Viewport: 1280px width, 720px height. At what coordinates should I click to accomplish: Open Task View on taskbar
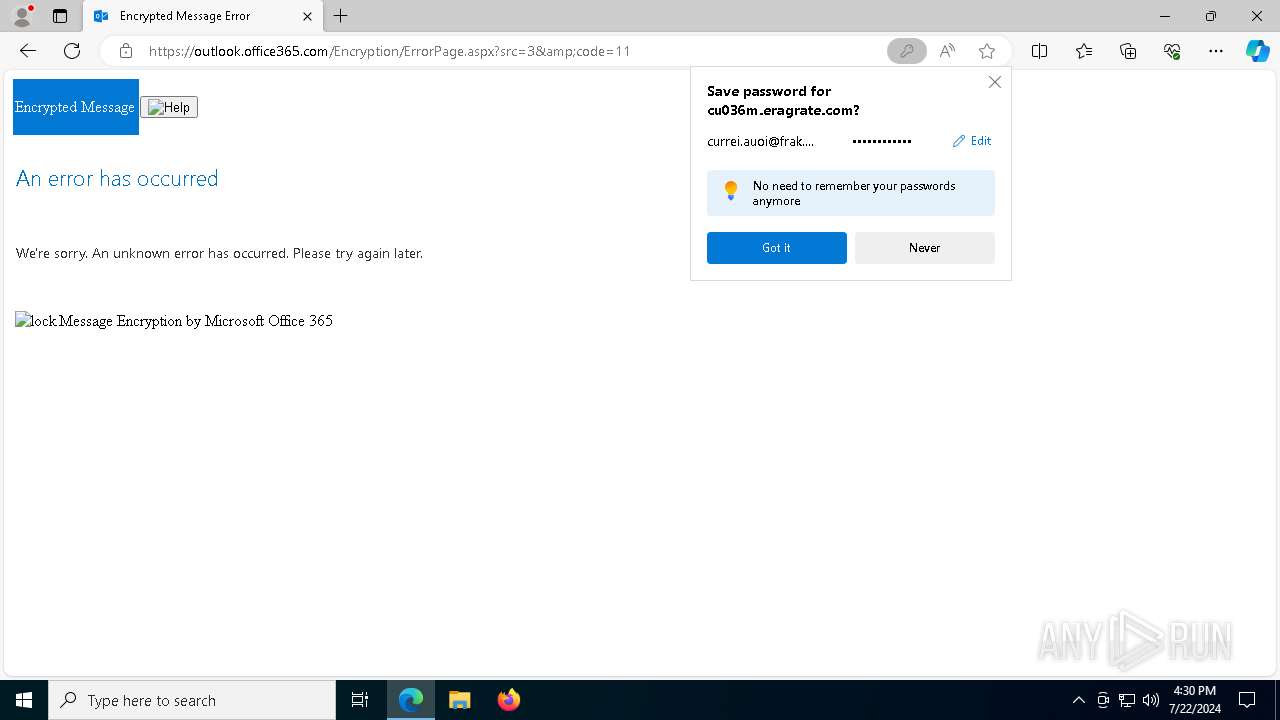pyautogui.click(x=360, y=700)
